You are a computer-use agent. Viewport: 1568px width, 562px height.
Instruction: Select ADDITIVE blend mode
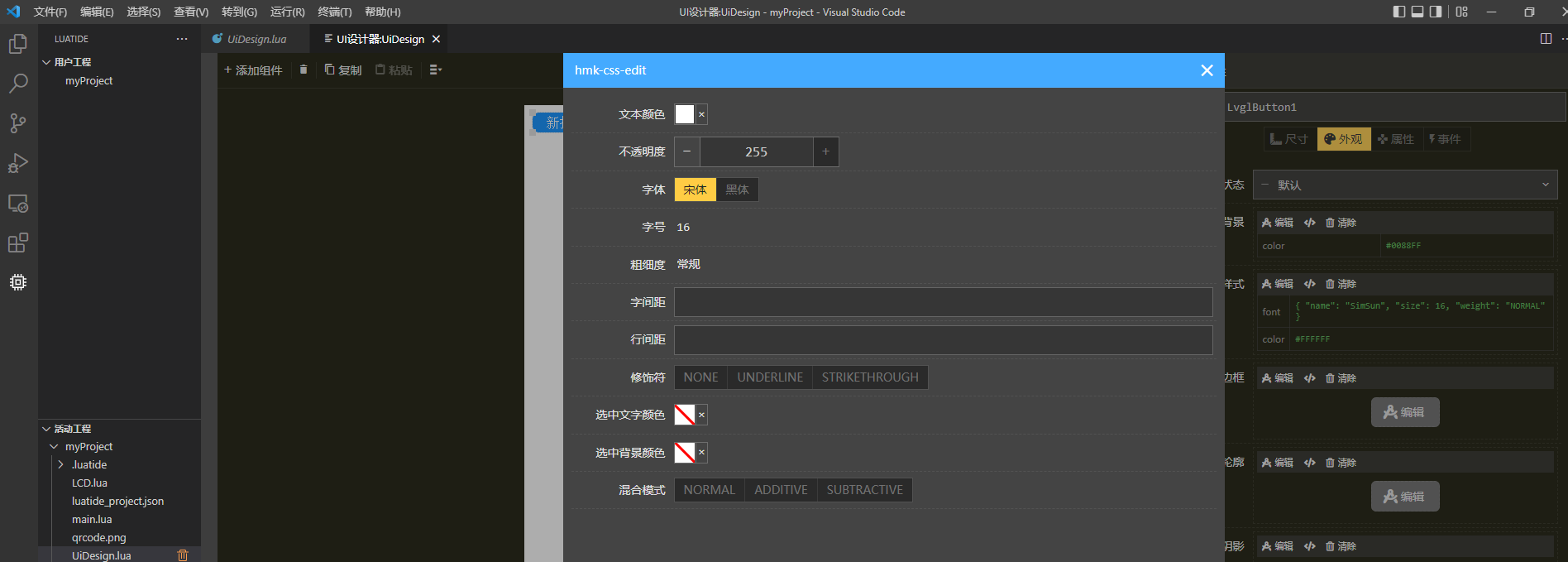click(x=781, y=490)
